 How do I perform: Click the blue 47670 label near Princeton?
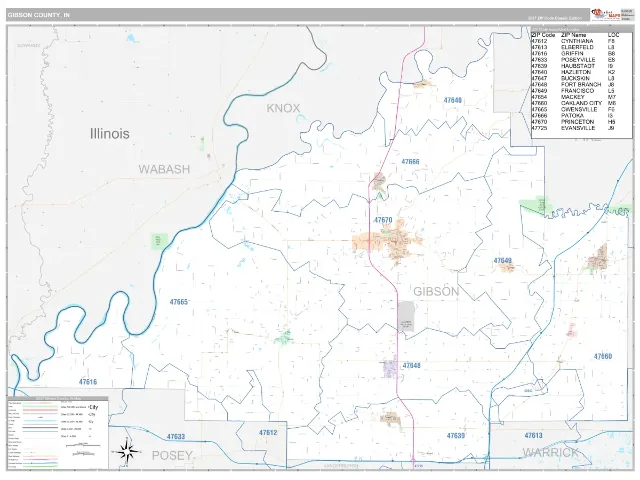coord(383,220)
